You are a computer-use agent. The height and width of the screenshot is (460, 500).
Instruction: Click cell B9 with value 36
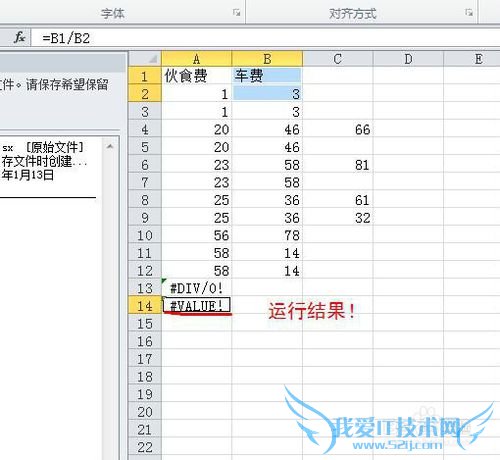[x=267, y=217]
